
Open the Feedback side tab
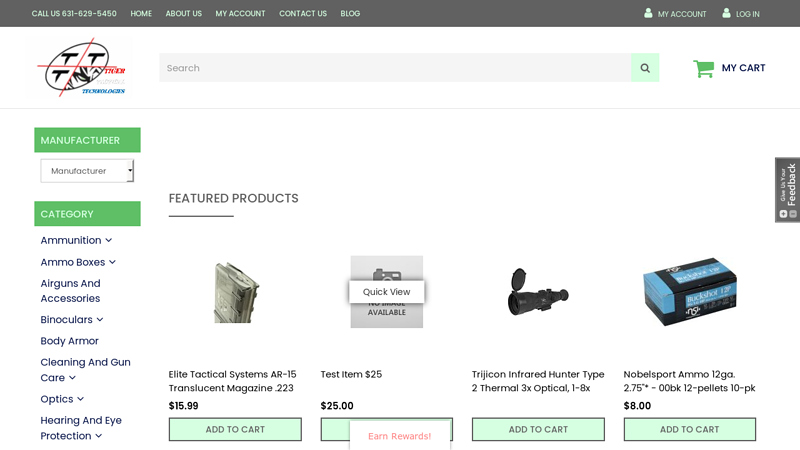pyautogui.click(x=787, y=190)
